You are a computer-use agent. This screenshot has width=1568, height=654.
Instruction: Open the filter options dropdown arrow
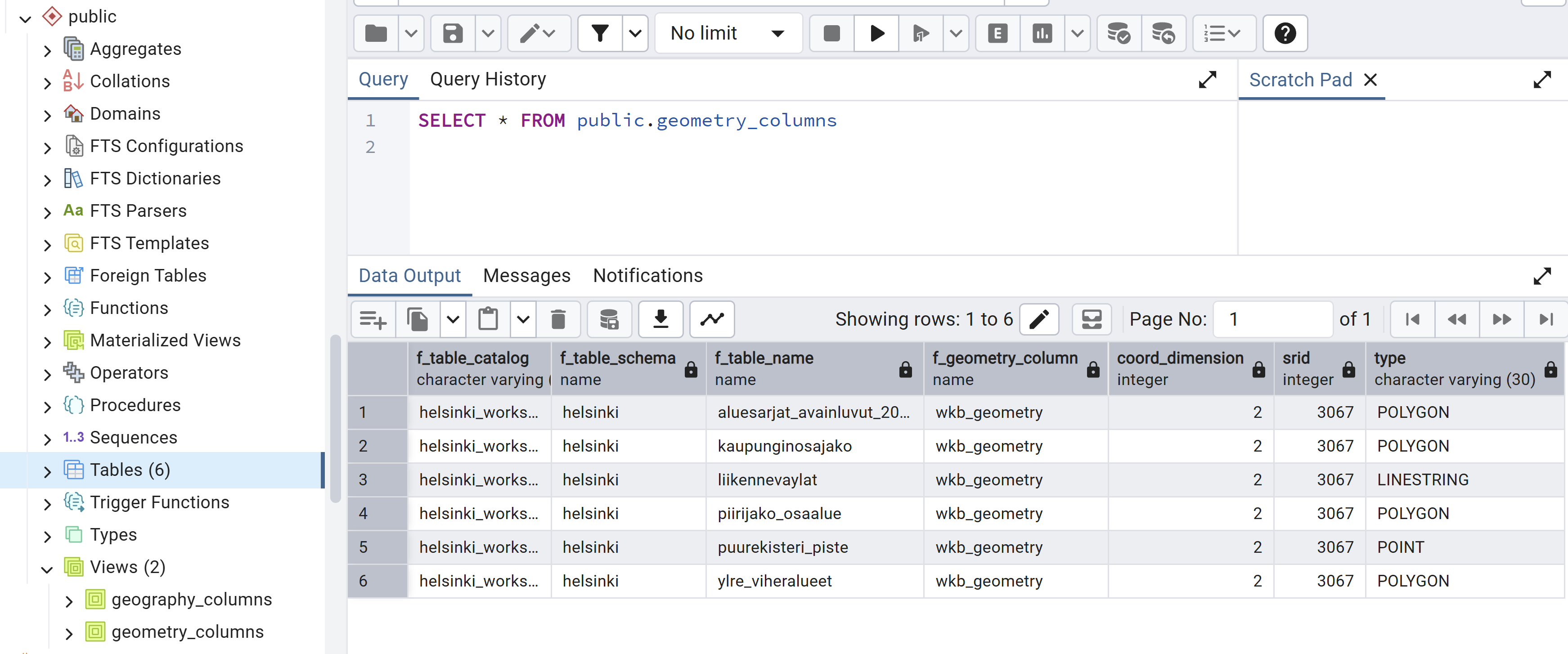click(635, 33)
